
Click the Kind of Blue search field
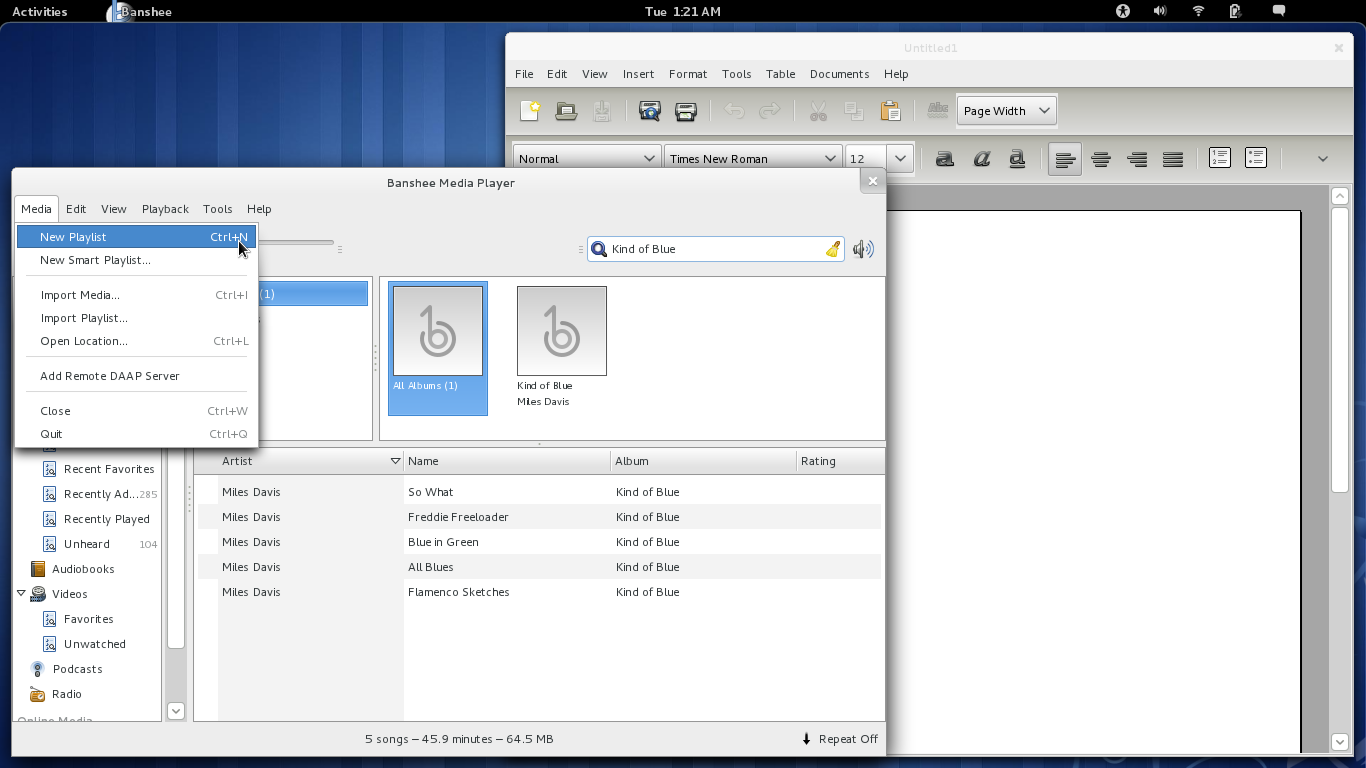[x=716, y=249]
